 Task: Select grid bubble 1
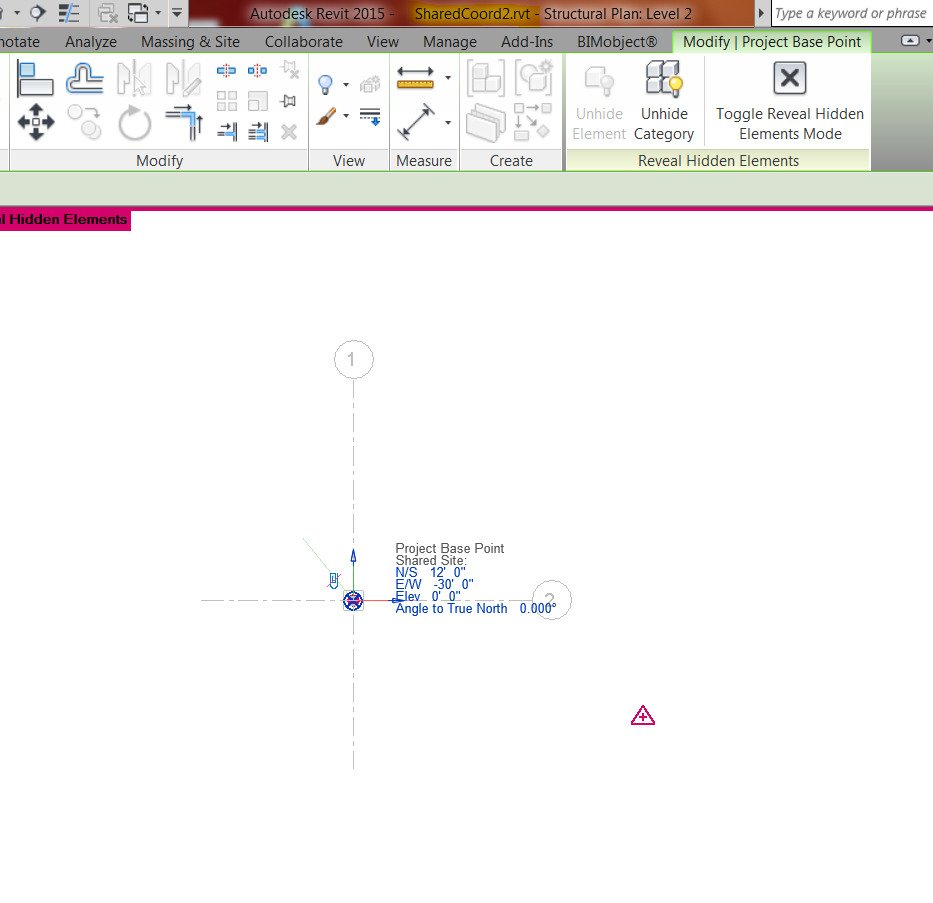353,359
